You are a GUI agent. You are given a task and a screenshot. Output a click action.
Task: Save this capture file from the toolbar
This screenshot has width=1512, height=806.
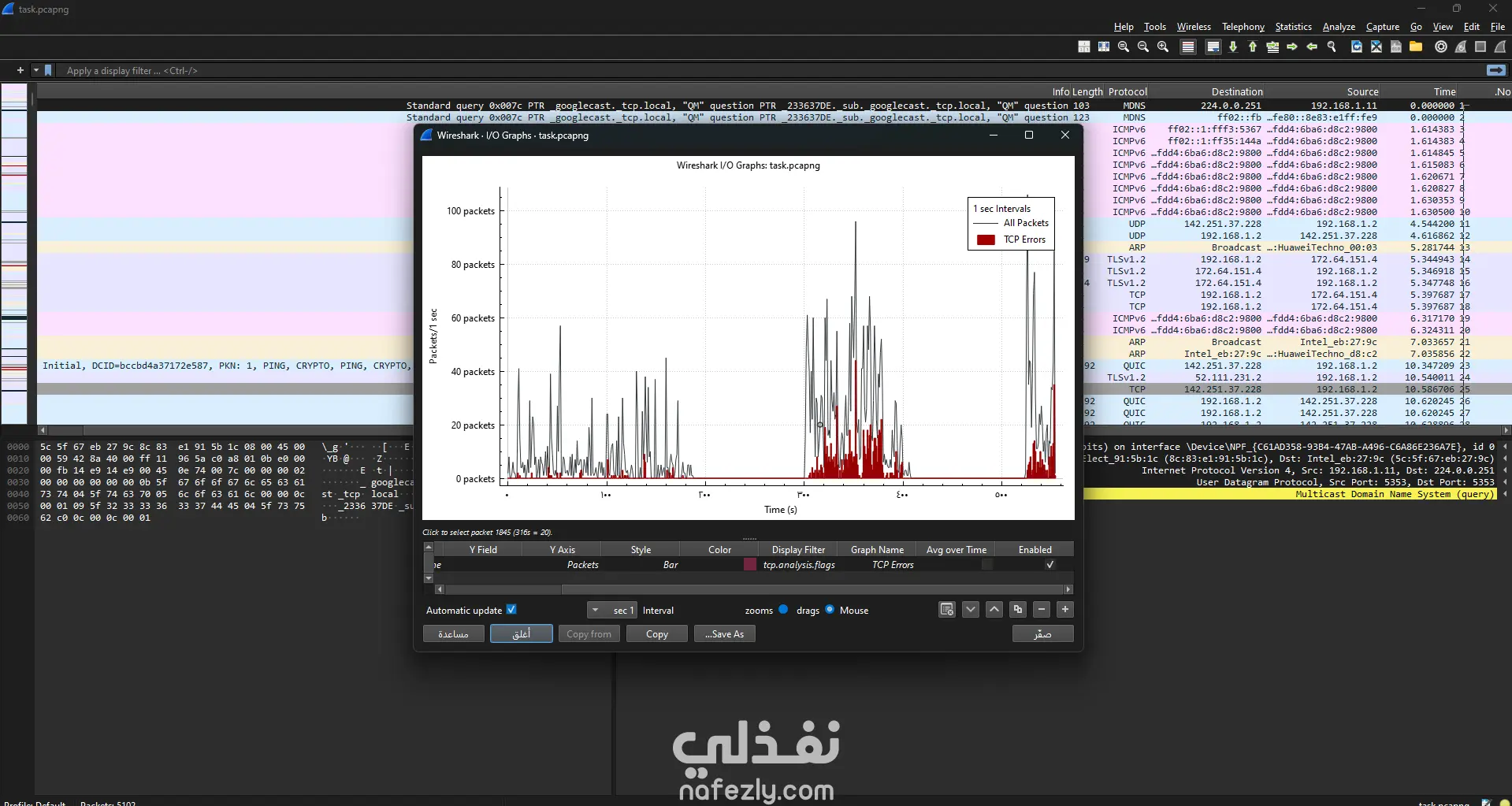point(1396,47)
